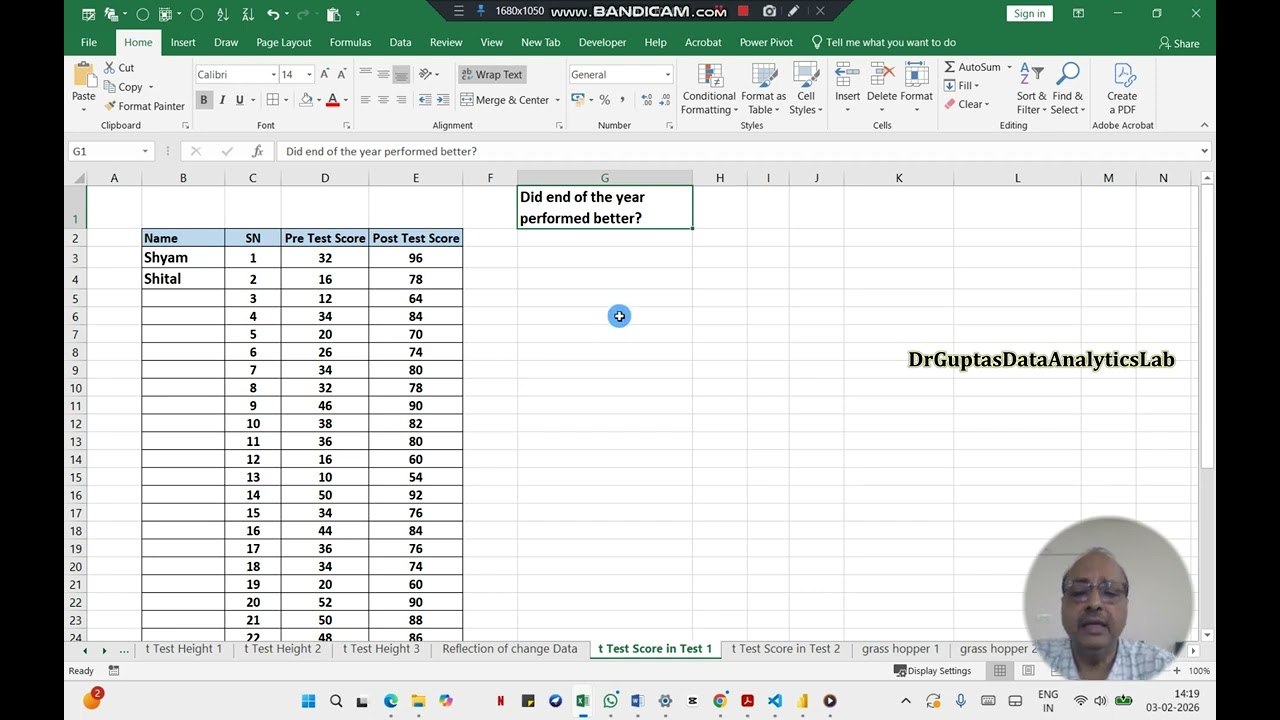Switch to sheet t Test Score in Test 2
Screen dimensions: 1280x720
pyautogui.click(x=786, y=649)
